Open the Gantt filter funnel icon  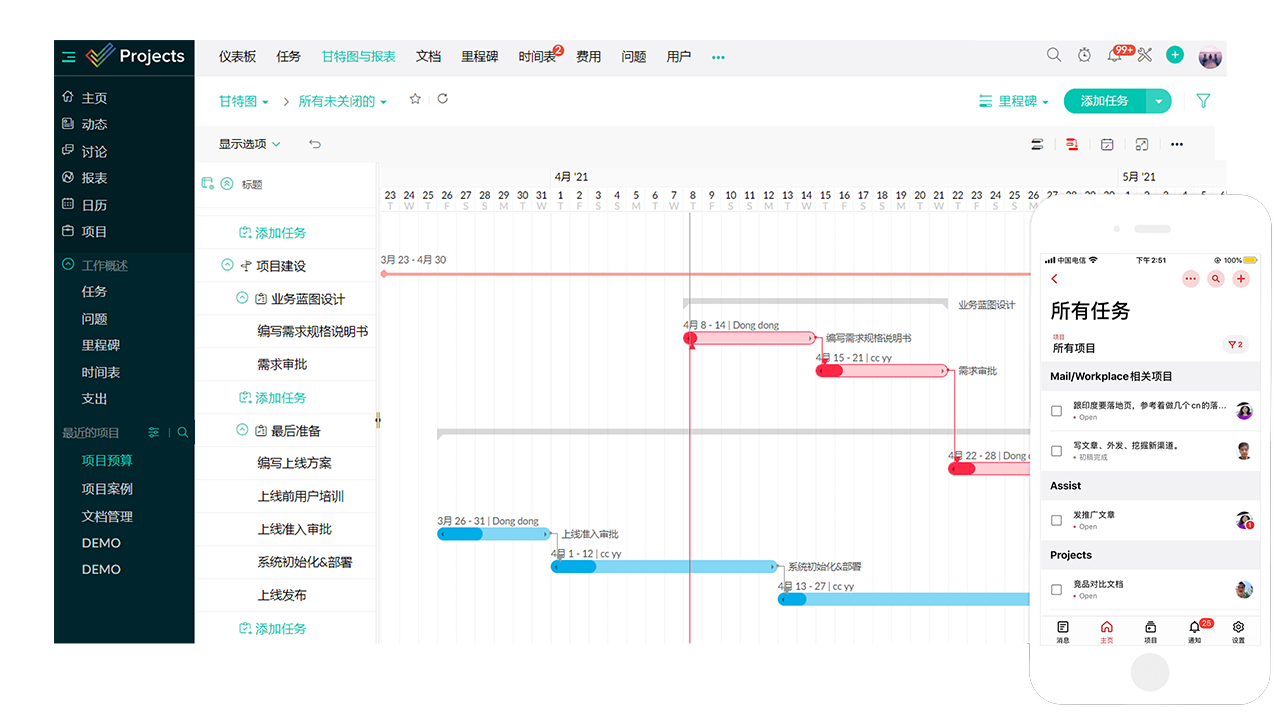click(x=1203, y=101)
